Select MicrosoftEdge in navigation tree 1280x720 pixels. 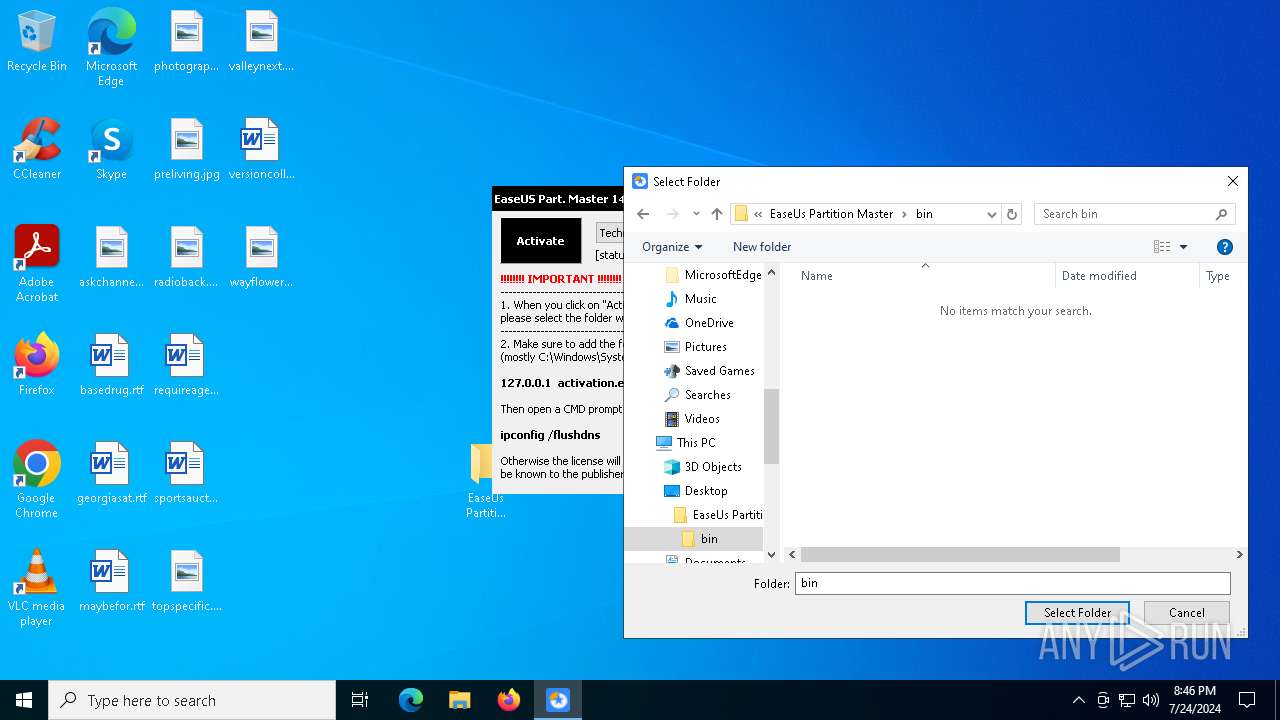[713, 275]
